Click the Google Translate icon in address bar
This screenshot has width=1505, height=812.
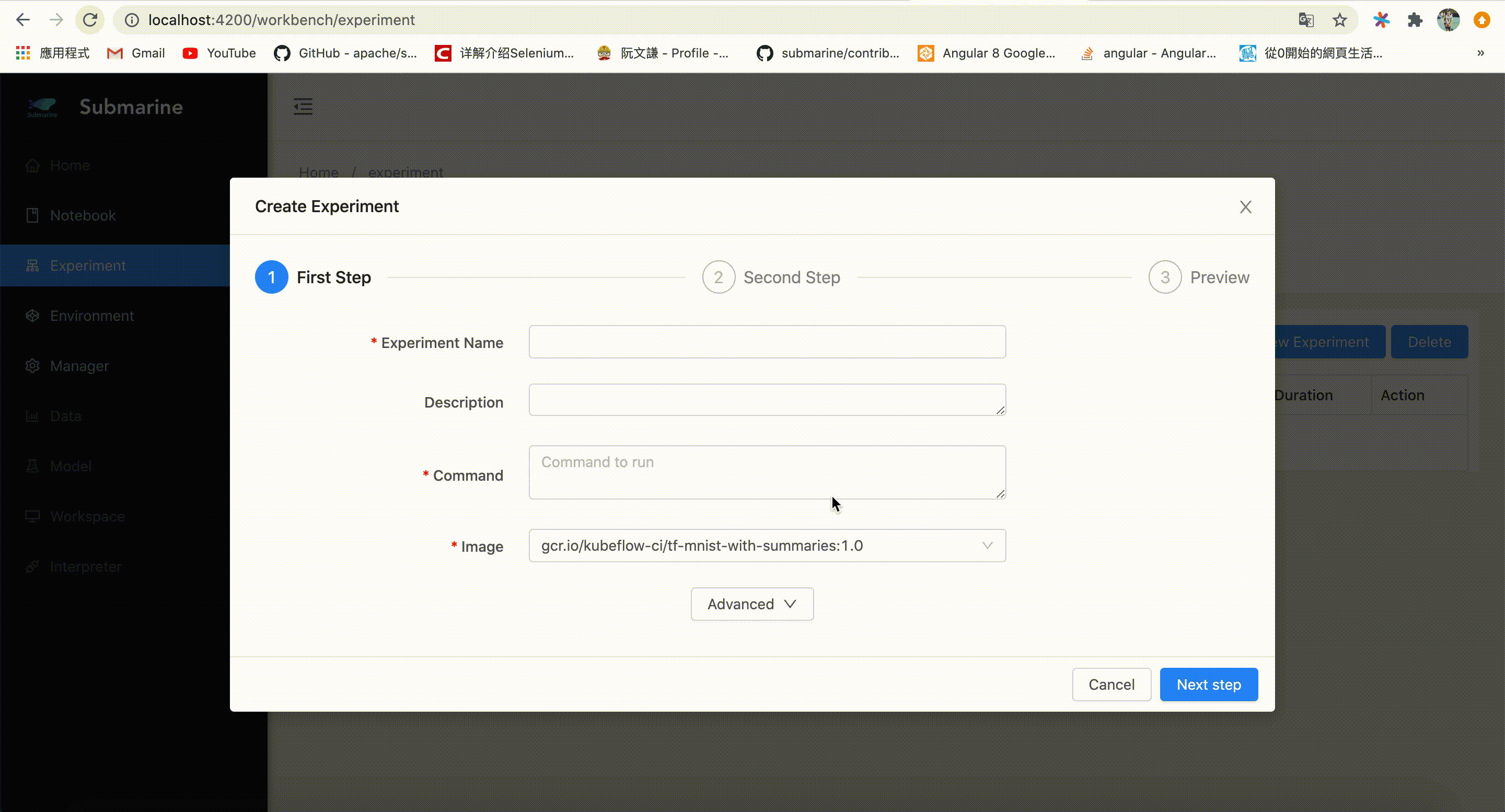tap(1306, 20)
